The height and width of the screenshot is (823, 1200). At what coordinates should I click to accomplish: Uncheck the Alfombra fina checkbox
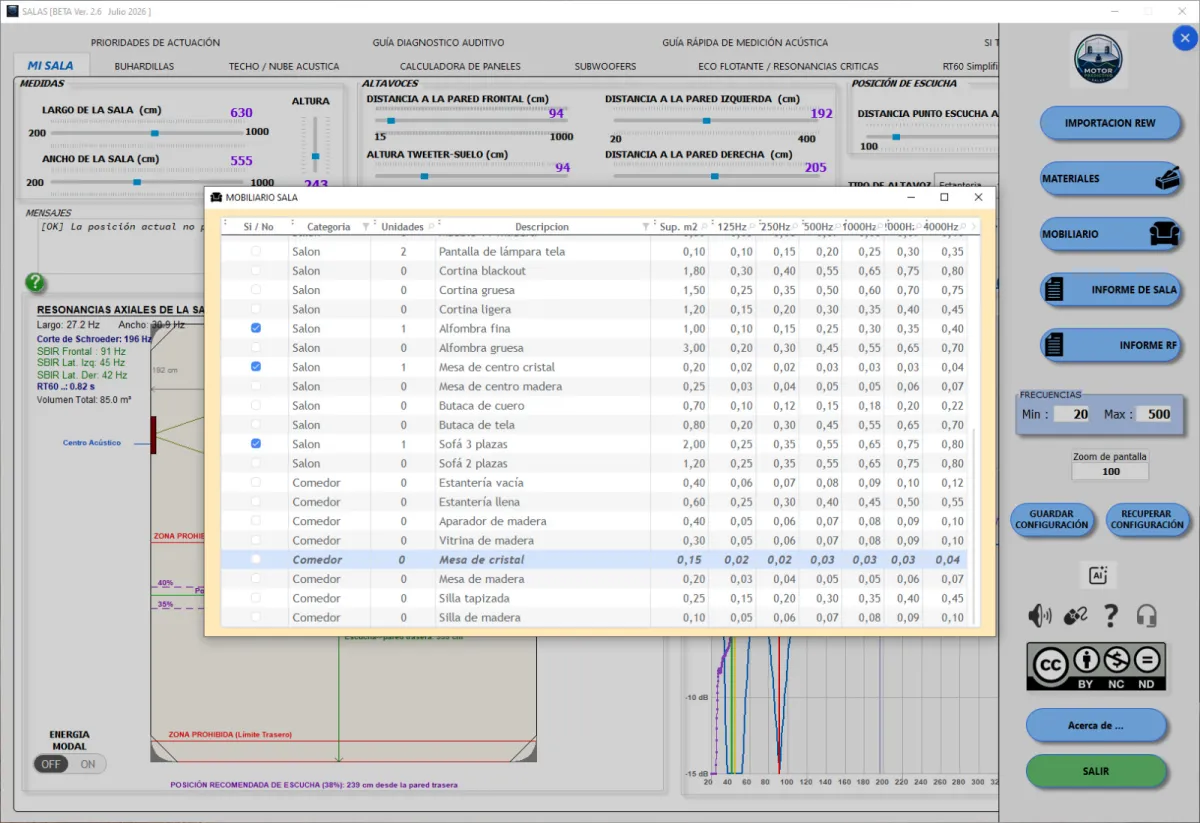click(256, 328)
